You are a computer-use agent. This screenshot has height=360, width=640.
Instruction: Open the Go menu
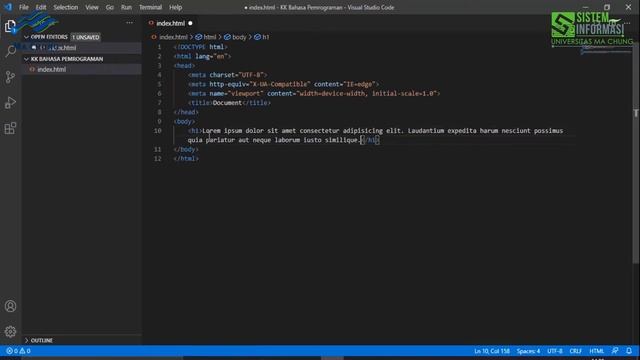110,7
